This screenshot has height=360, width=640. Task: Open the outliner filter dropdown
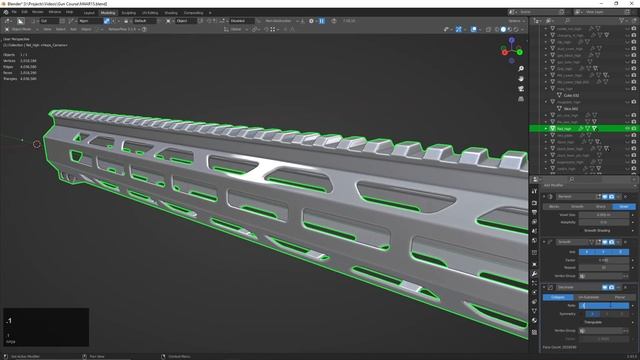(624, 20)
